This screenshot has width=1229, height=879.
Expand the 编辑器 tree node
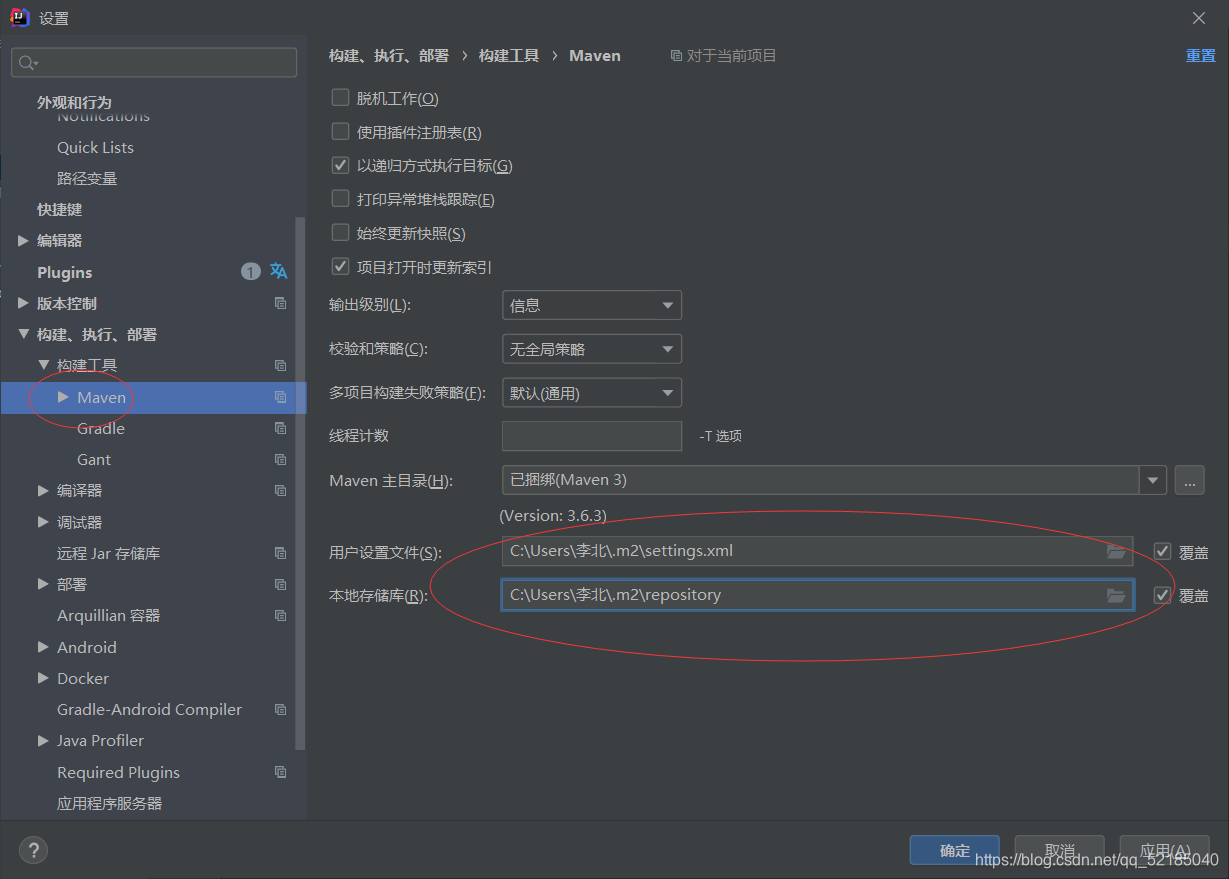[23, 240]
